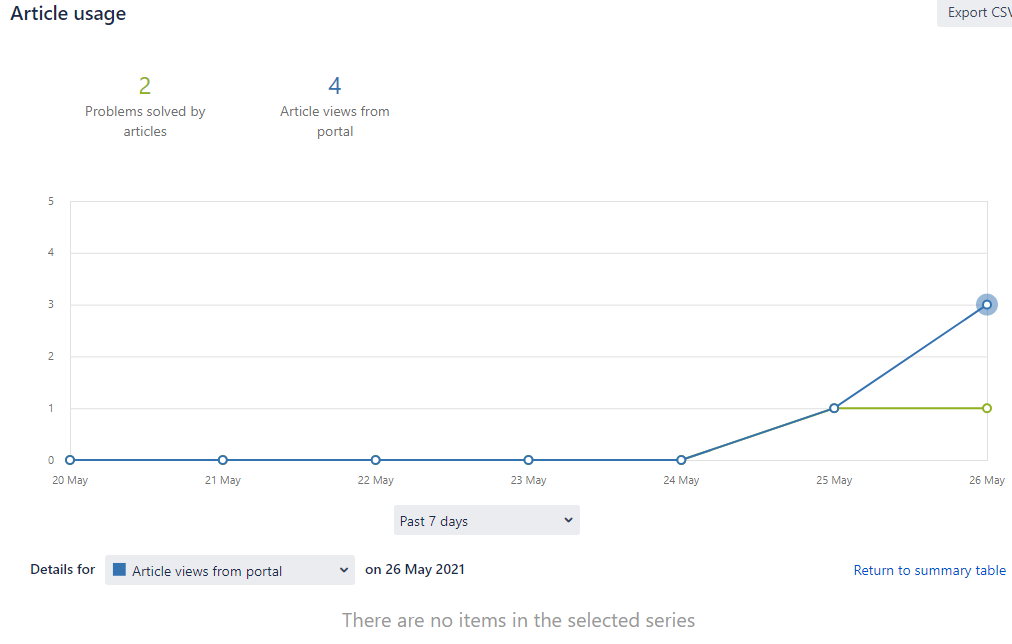This screenshot has height=644, width=1012.
Task: Select the green data point on 26 May
Action: click(986, 408)
